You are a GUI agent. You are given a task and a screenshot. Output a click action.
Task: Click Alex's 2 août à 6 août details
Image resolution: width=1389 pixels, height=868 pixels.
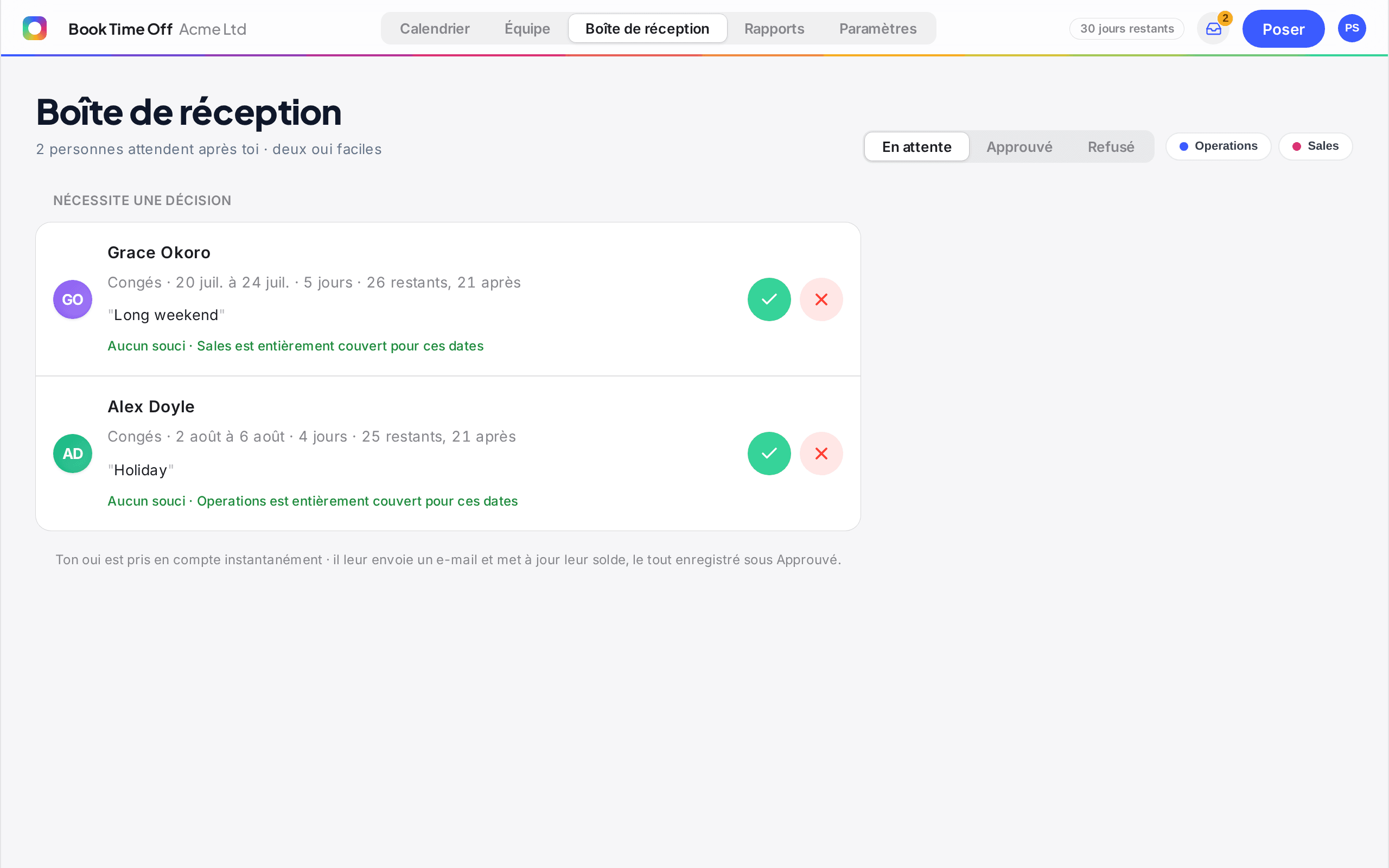coord(311,436)
